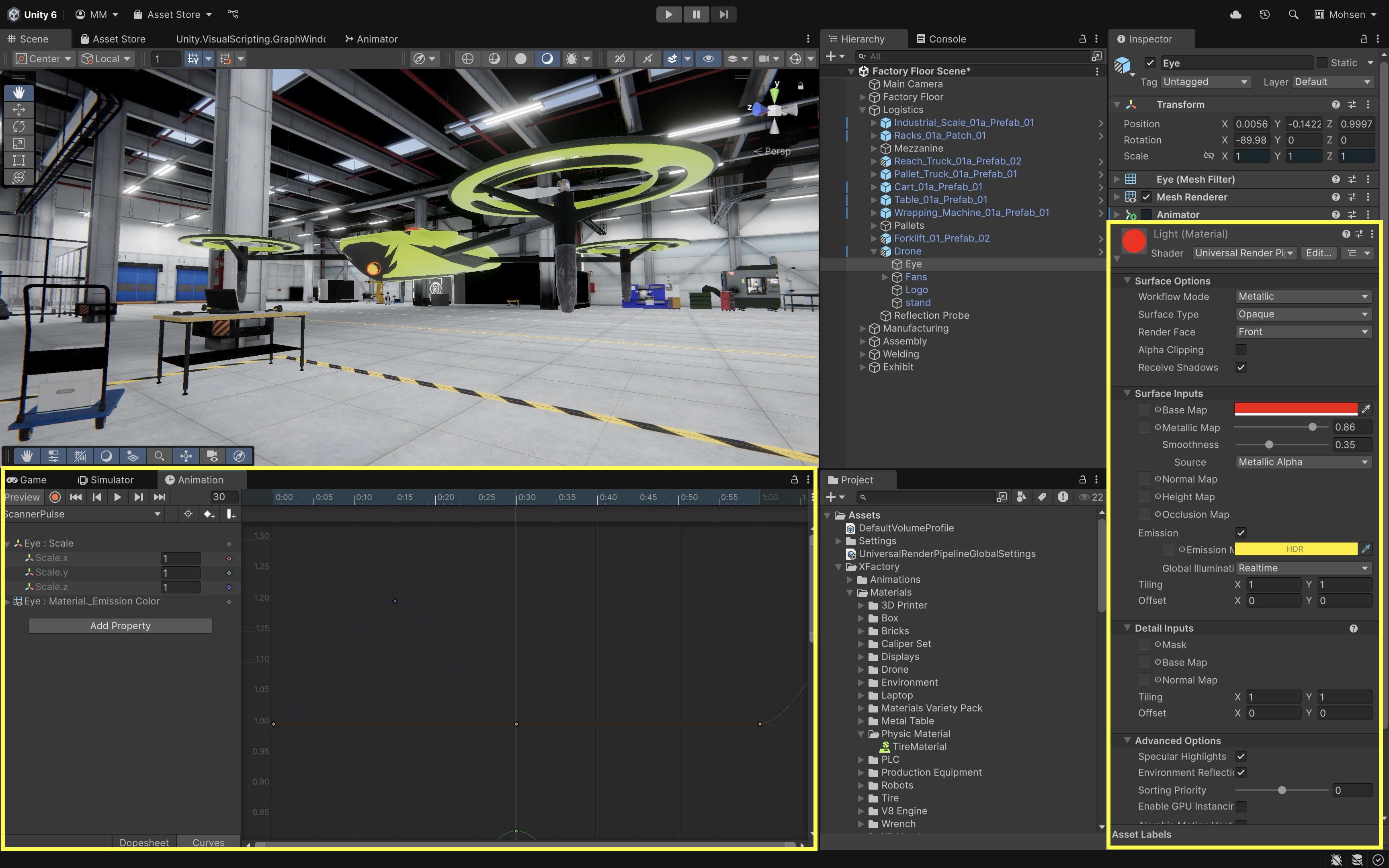The width and height of the screenshot is (1389, 868).
Task: Disable the Receive Shadows checkbox
Action: (x=1240, y=367)
